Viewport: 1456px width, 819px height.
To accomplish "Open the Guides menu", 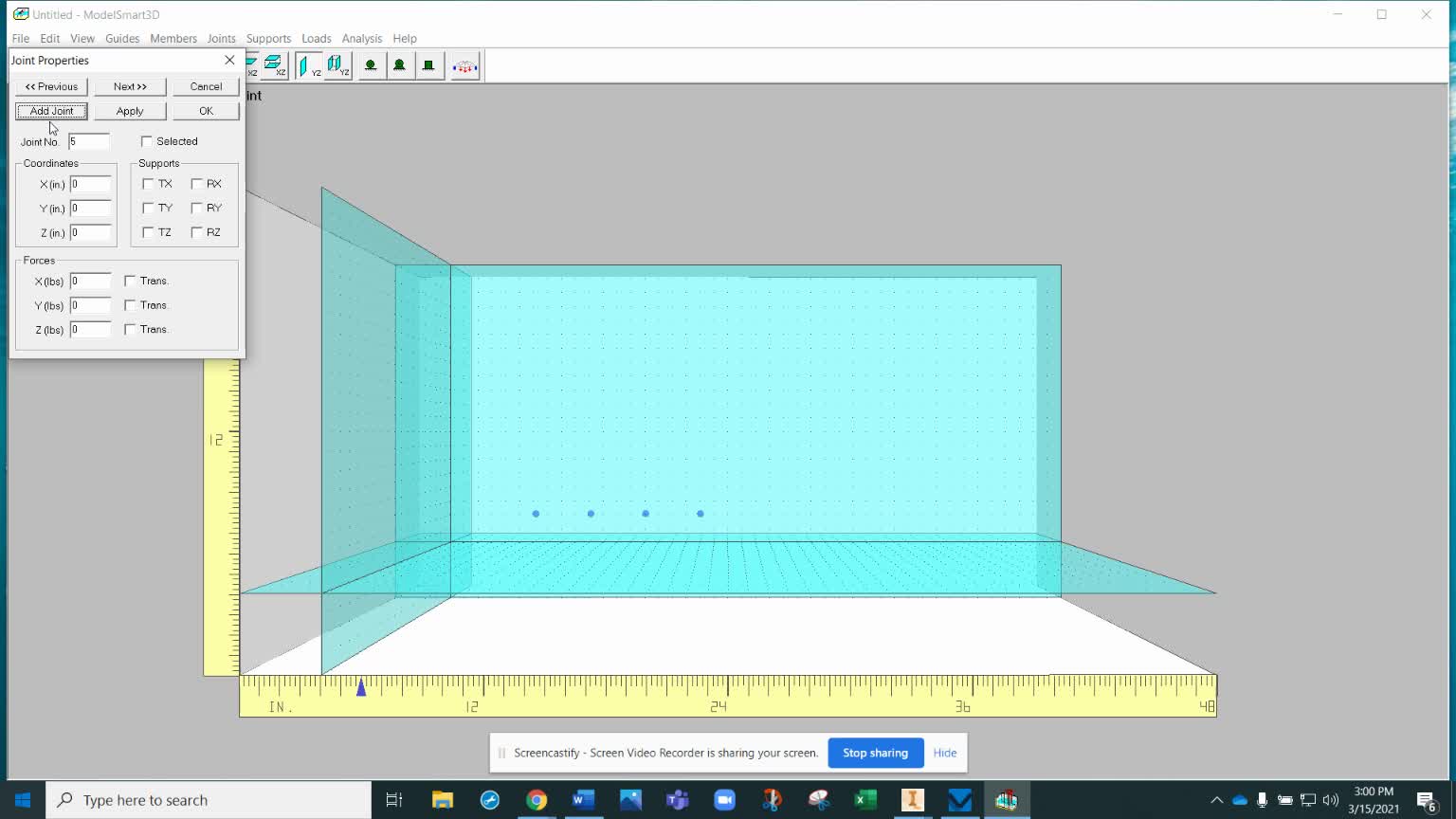I will (122, 38).
